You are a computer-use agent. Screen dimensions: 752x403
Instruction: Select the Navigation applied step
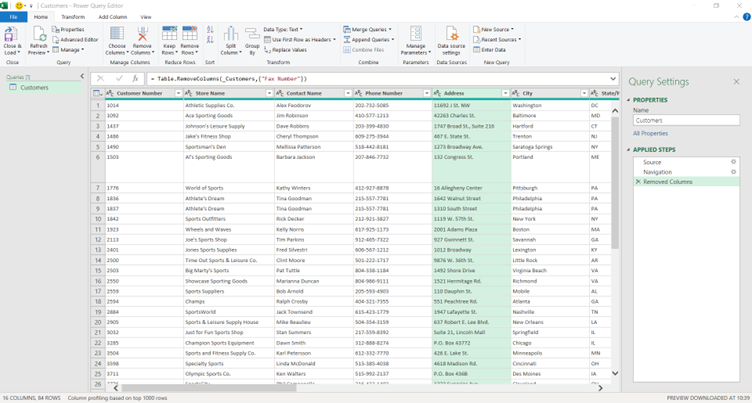coord(686,172)
